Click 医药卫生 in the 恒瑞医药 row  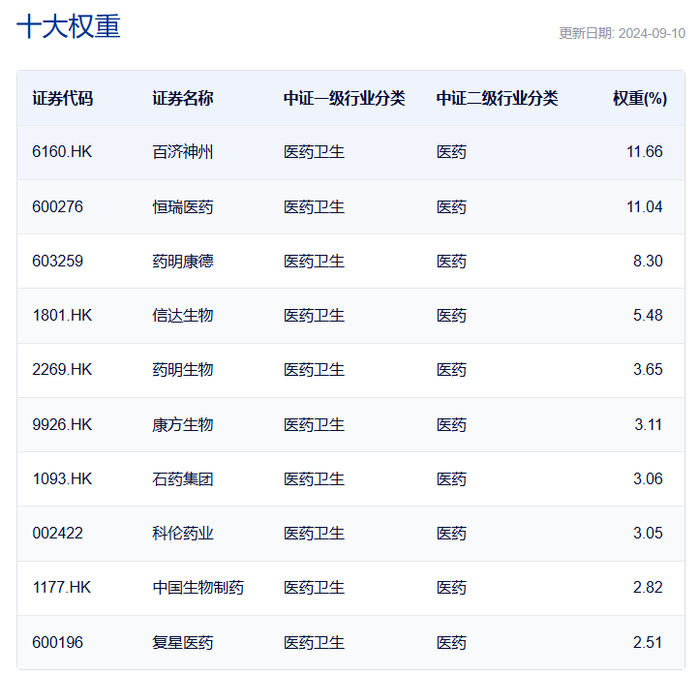pyautogui.click(x=314, y=207)
